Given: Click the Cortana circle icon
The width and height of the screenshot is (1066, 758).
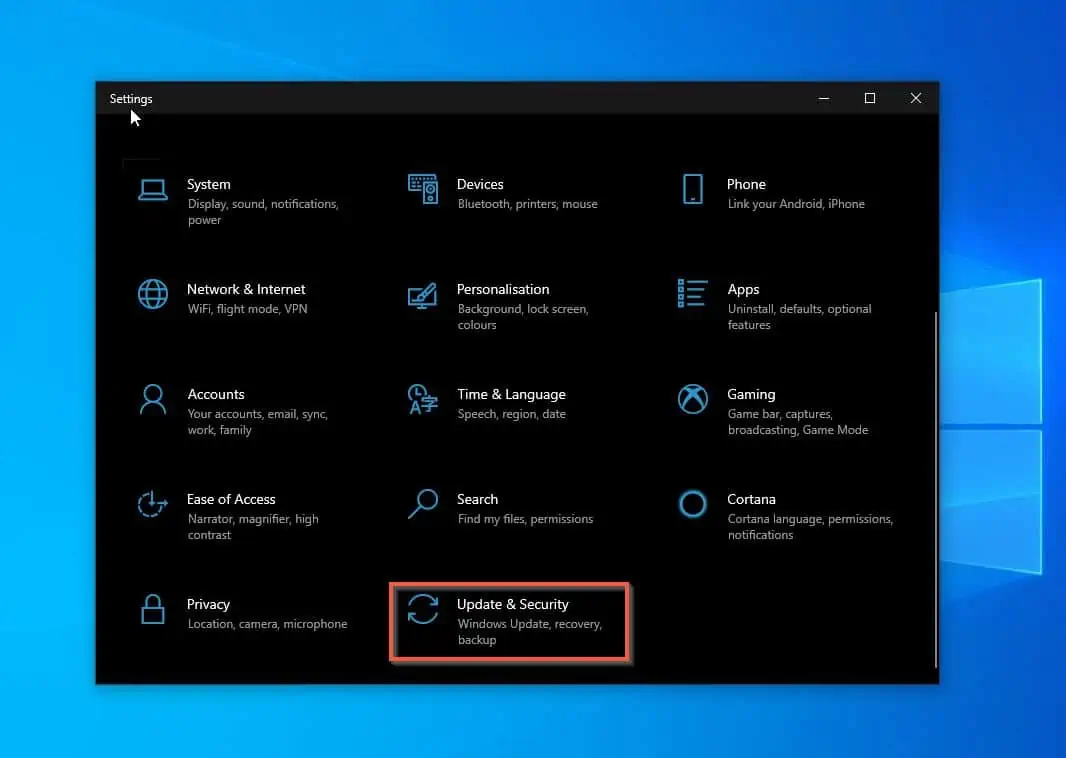Looking at the screenshot, I should pyautogui.click(x=693, y=504).
